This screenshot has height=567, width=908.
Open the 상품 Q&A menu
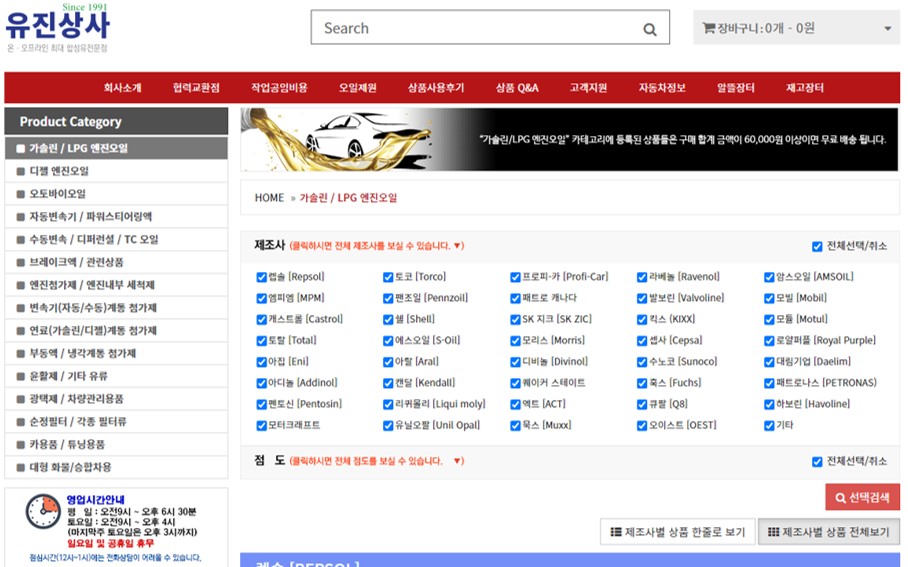tap(517, 88)
